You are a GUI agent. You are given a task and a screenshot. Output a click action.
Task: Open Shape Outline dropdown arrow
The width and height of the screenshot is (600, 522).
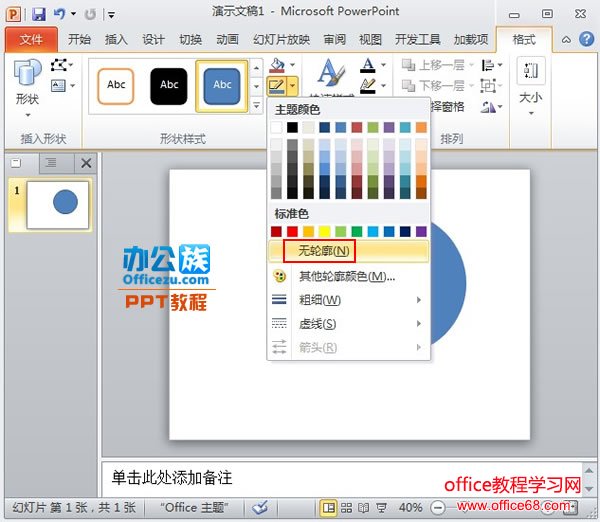coord(292,86)
